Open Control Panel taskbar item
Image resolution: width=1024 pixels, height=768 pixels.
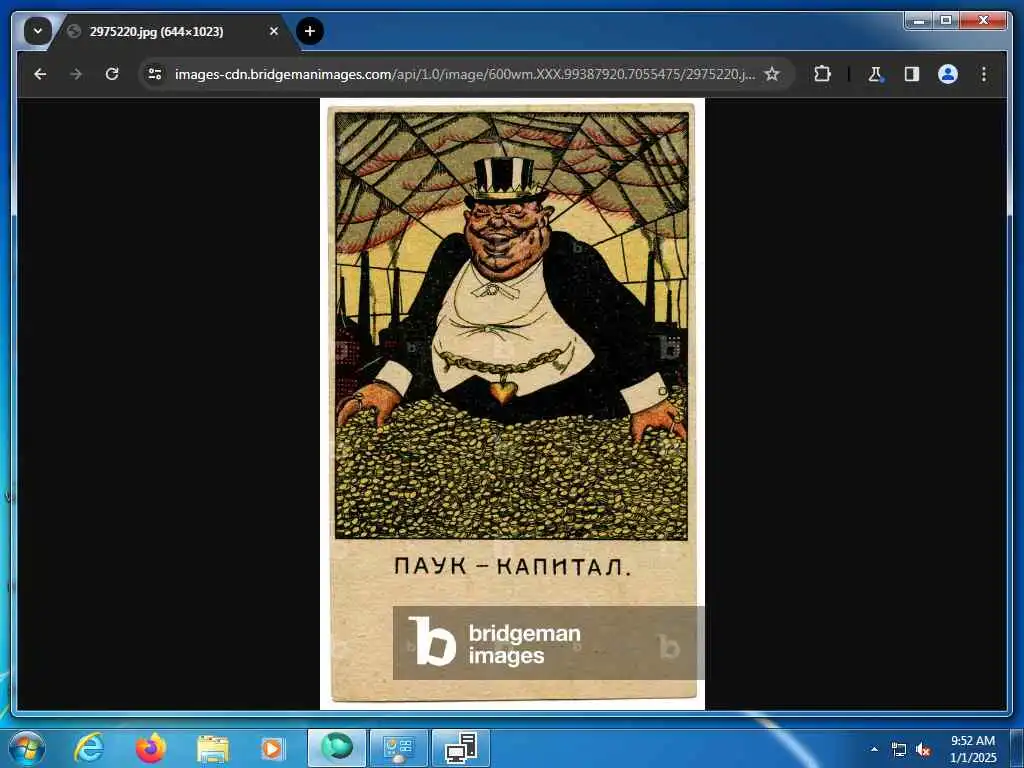pyautogui.click(x=399, y=748)
